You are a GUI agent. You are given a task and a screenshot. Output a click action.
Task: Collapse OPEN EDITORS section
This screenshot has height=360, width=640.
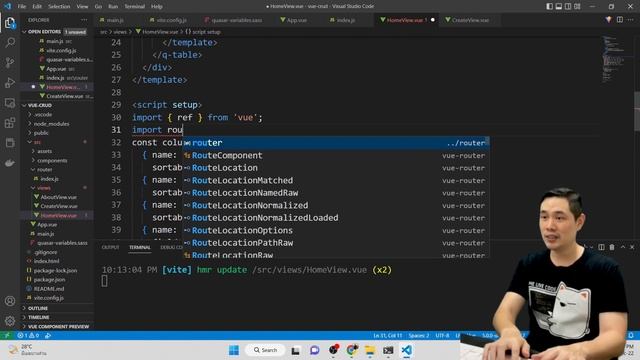(x=44, y=31)
